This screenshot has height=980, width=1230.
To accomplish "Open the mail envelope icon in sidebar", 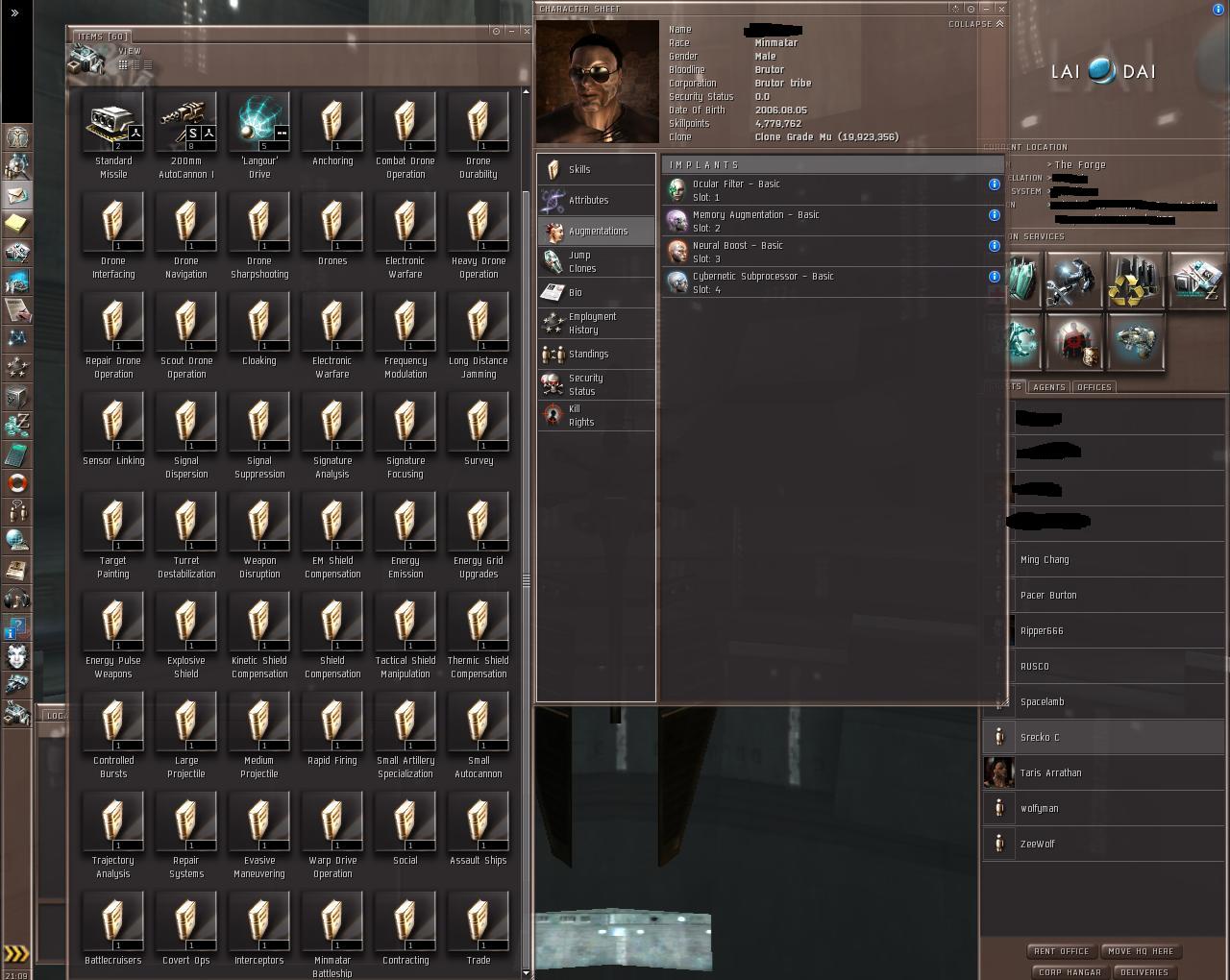I will point(16,195).
